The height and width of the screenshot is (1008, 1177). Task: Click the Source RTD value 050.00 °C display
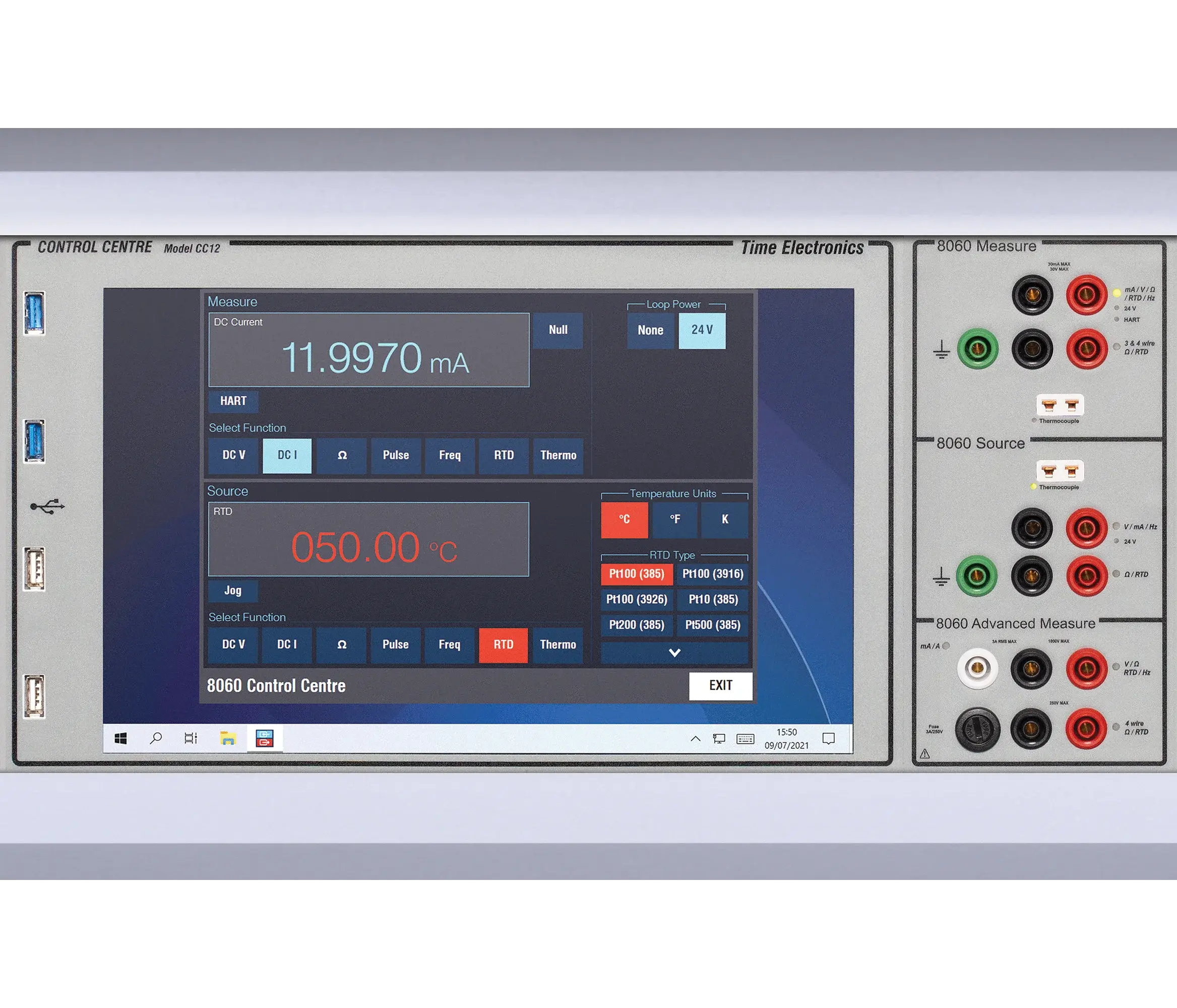(368, 539)
